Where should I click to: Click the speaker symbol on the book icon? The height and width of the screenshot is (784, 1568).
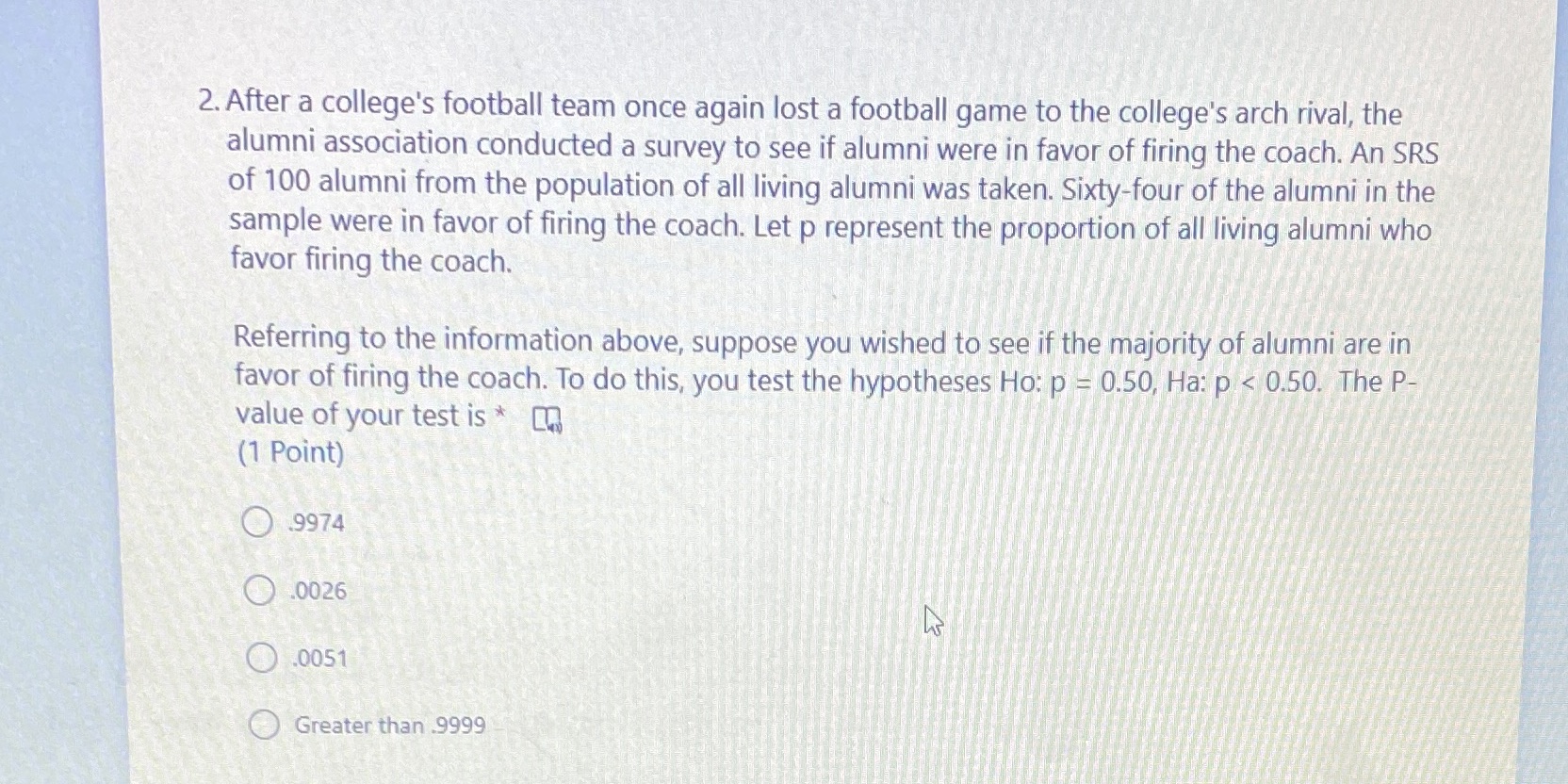click(555, 427)
